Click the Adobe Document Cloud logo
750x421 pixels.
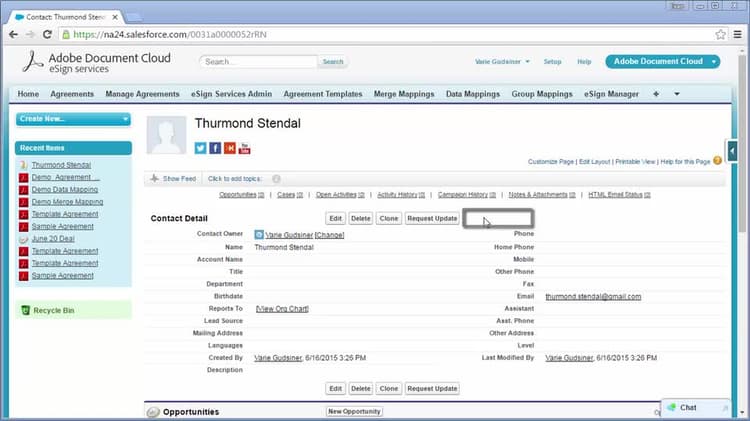[x=97, y=62]
